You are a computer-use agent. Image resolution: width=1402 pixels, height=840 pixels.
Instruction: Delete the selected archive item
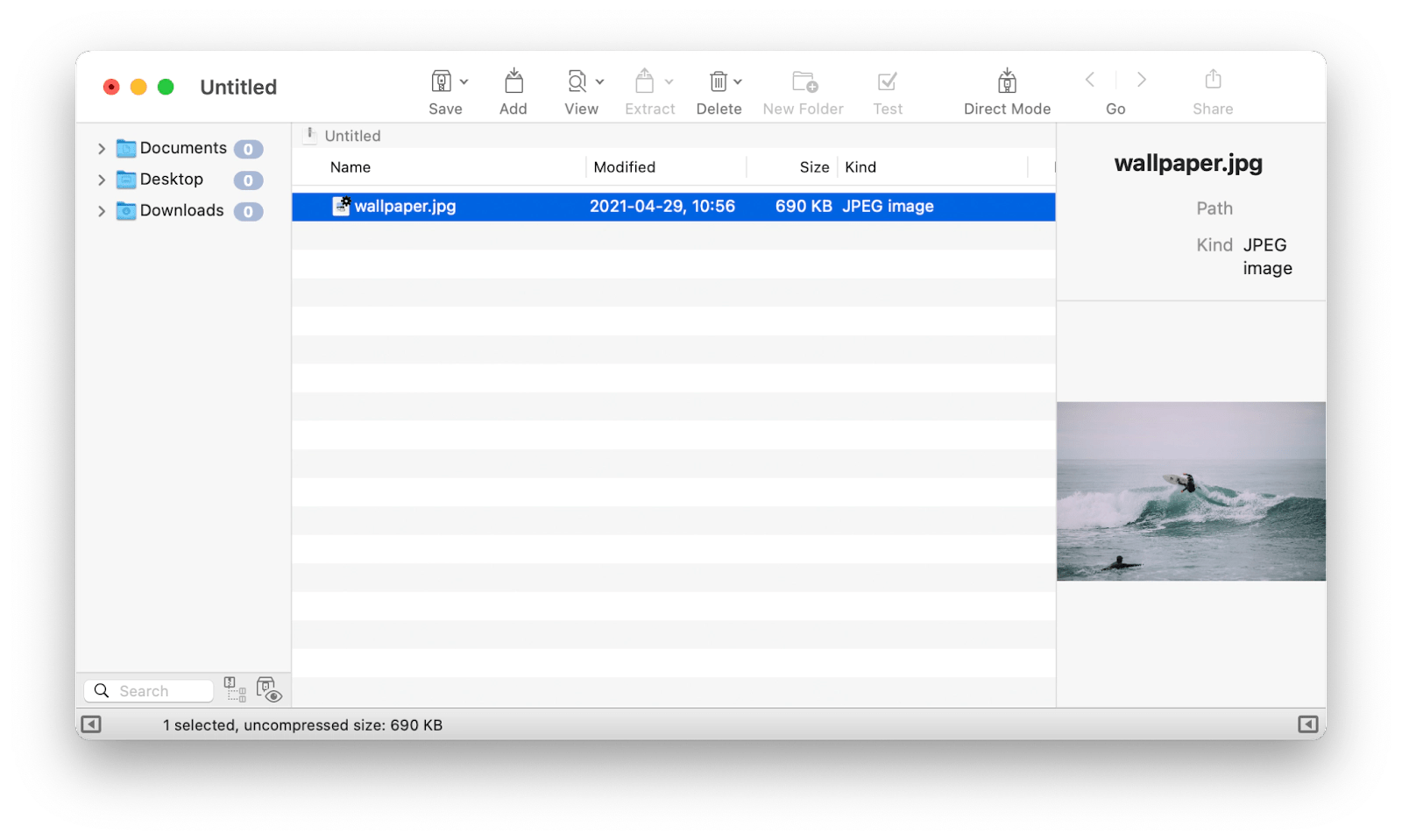pos(719,81)
